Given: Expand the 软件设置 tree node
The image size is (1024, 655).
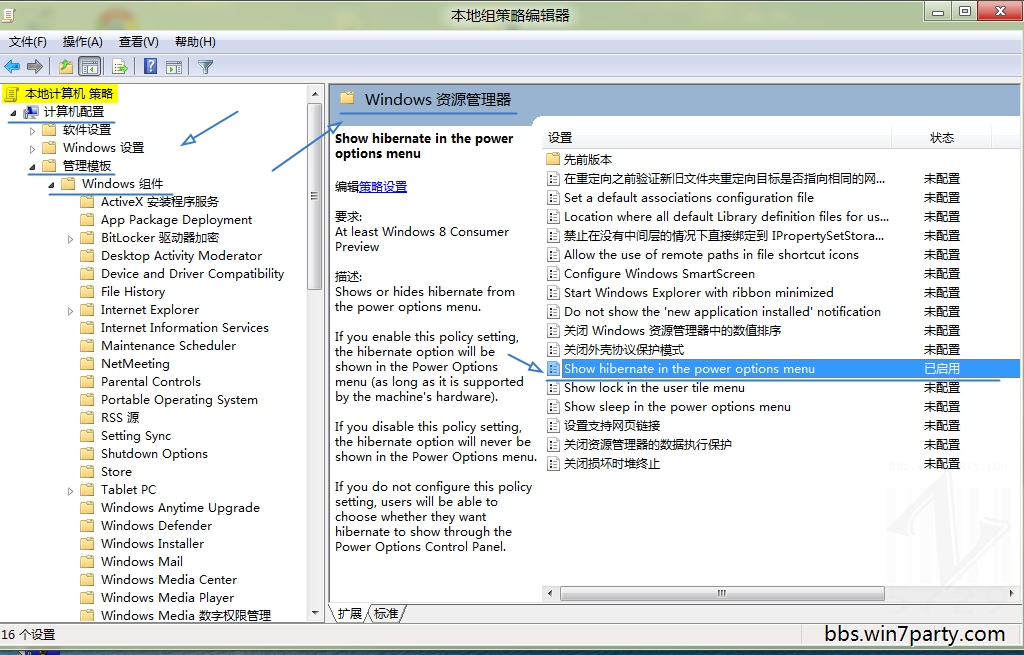Looking at the screenshot, I should tap(32, 131).
